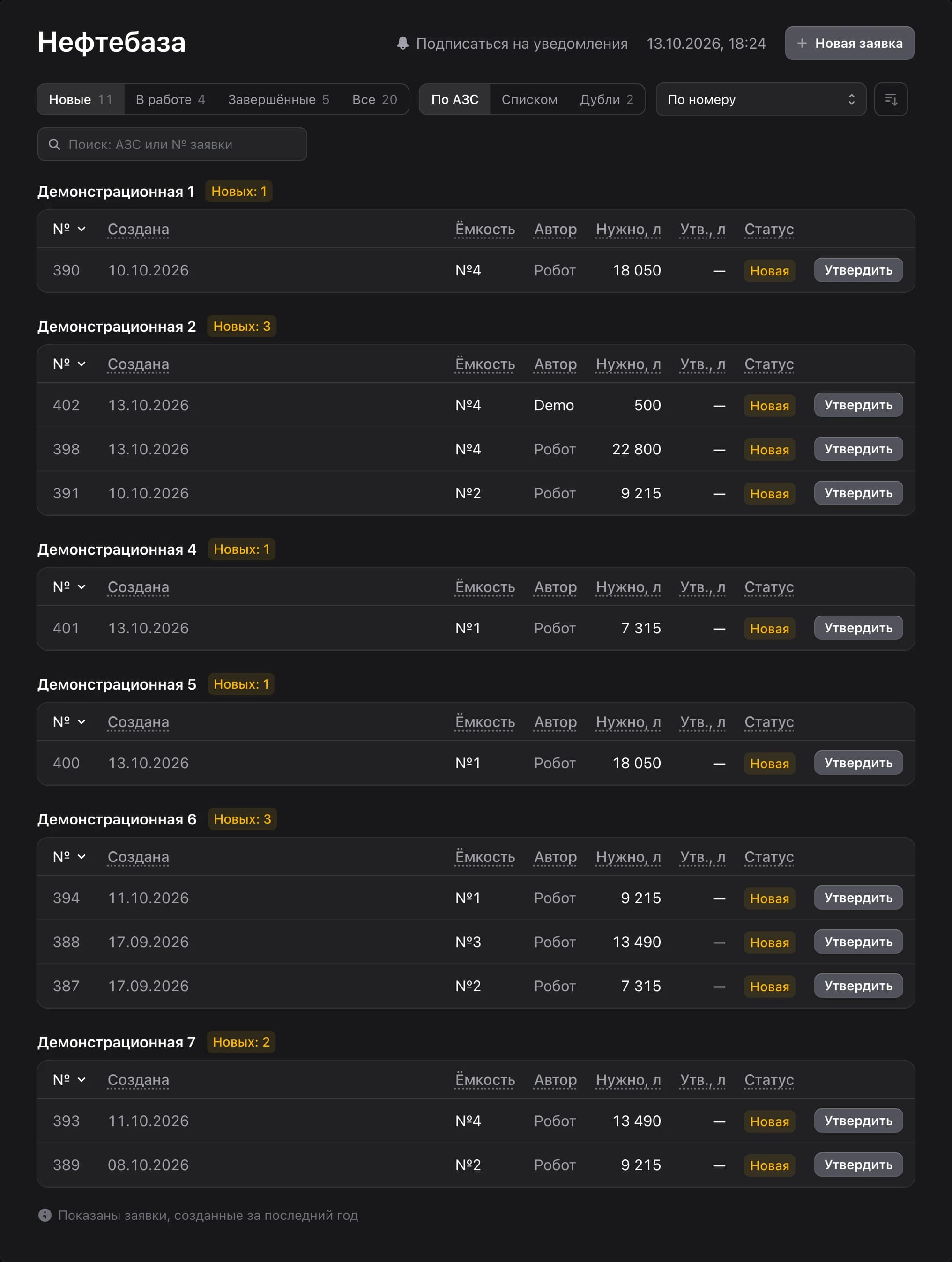Open the Дубли view

(607, 100)
